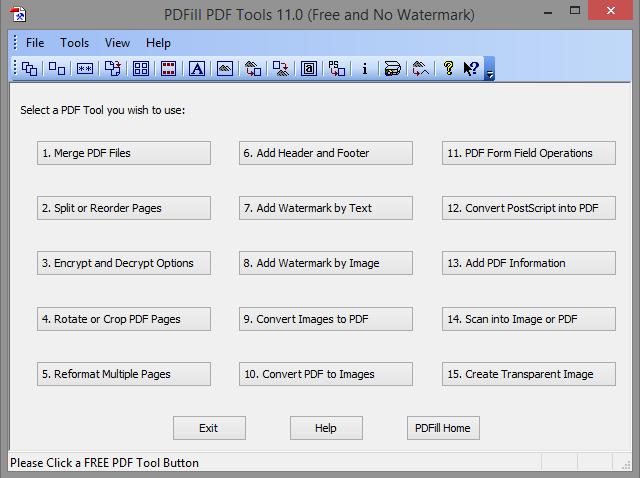
Task: Click 6. Add Header and Footer button
Action: [326, 153]
